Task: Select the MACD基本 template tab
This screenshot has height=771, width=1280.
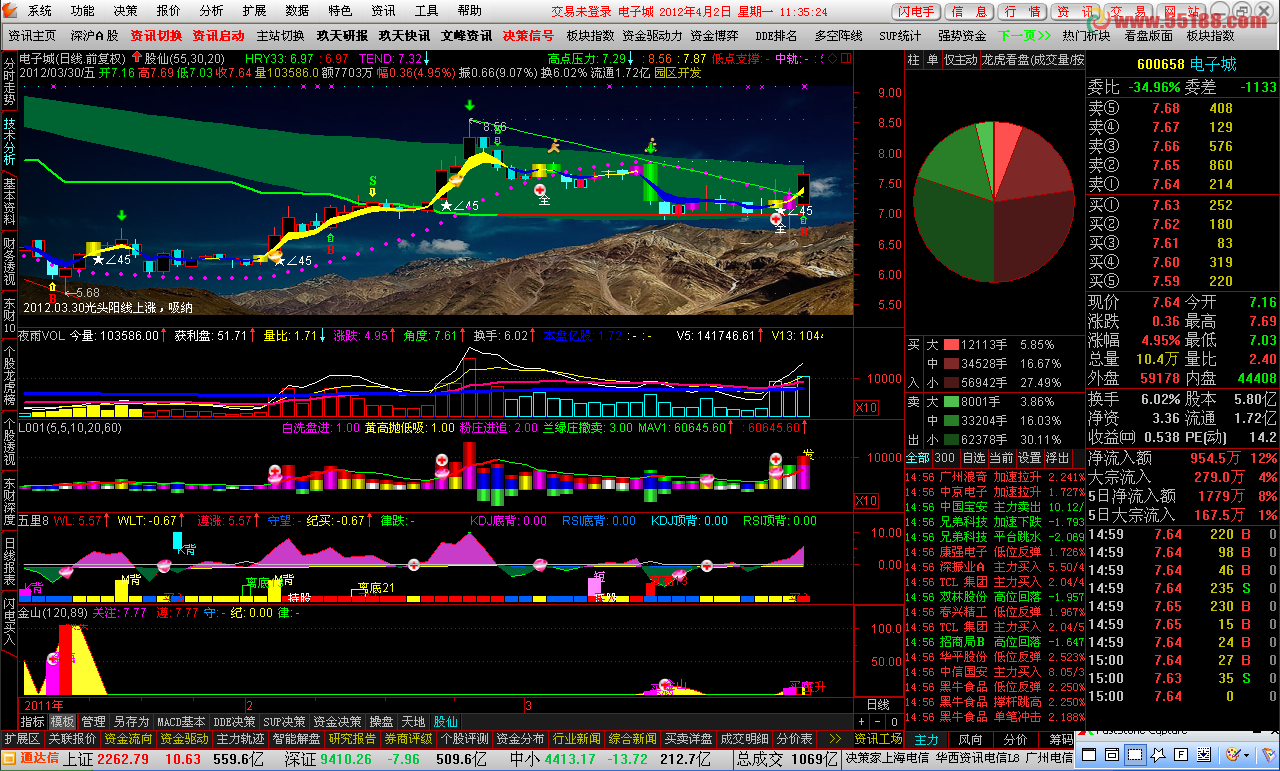Action: click(x=181, y=721)
